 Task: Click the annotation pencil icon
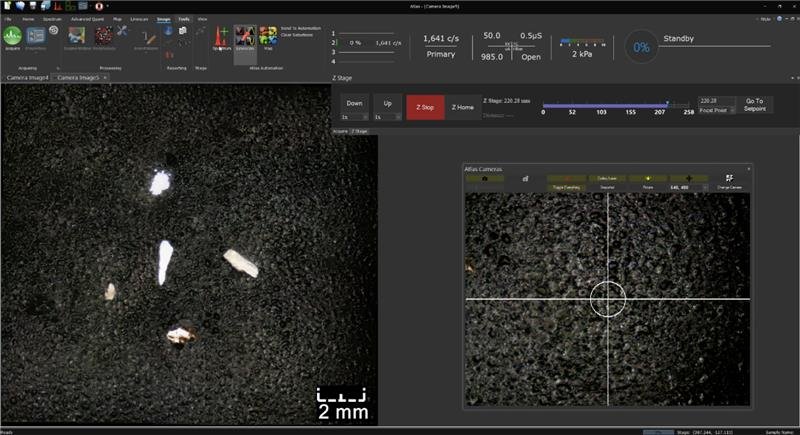click(x=149, y=38)
